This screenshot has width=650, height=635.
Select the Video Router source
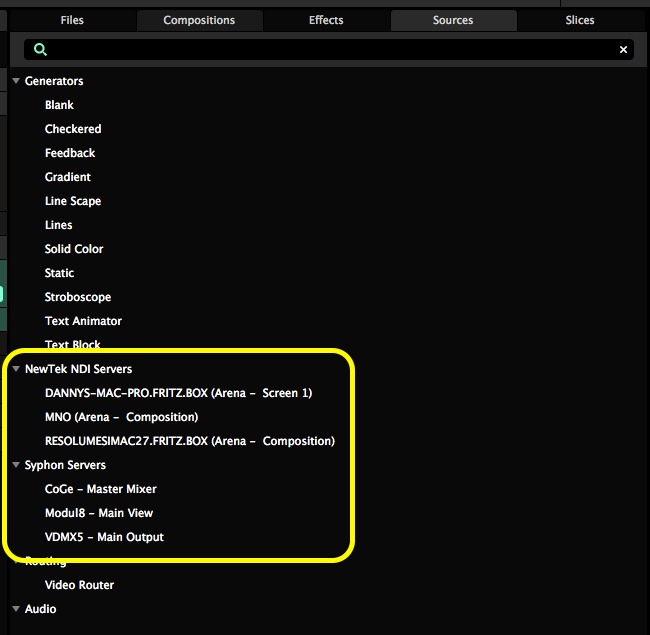pyautogui.click(x=80, y=585)
